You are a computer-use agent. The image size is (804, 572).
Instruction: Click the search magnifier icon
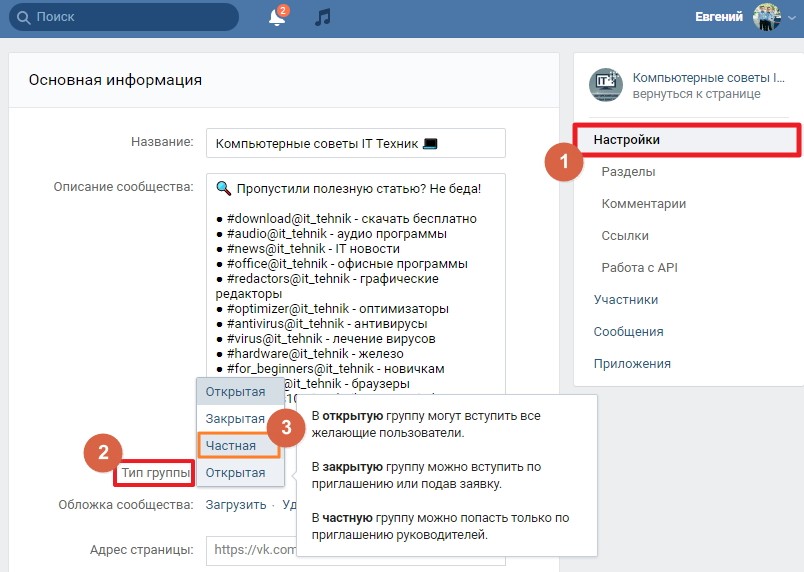[23, 17]
